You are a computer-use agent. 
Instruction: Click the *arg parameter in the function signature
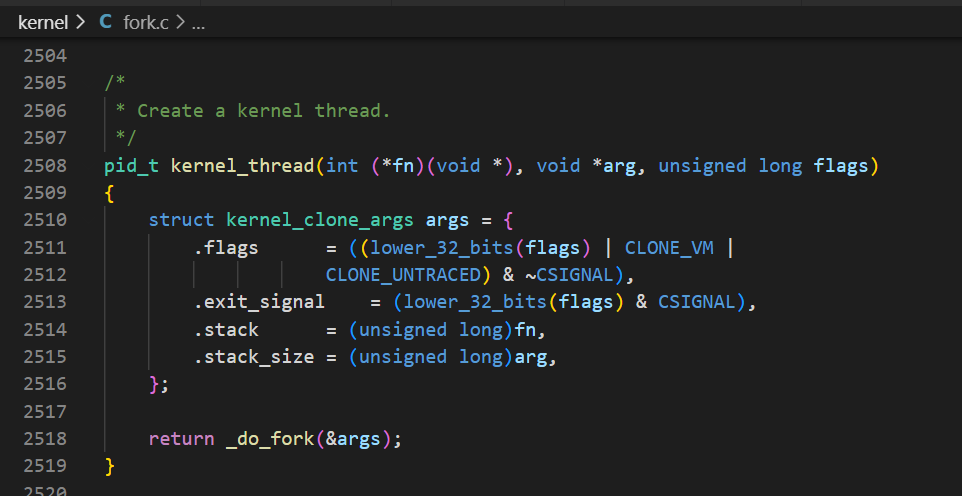614,166
